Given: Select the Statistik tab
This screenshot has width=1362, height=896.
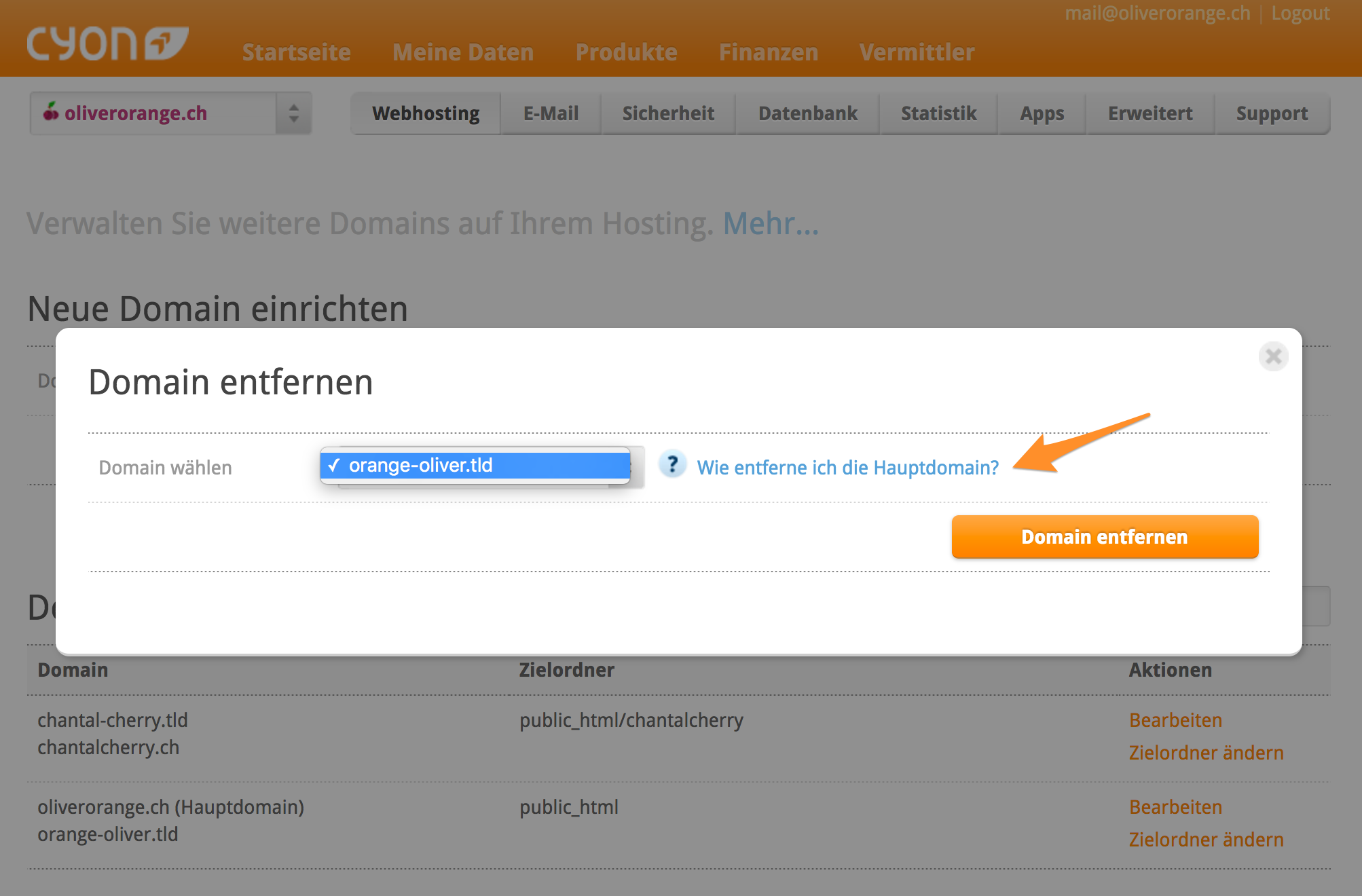Looking at the screenshot, I should point(938,113).
